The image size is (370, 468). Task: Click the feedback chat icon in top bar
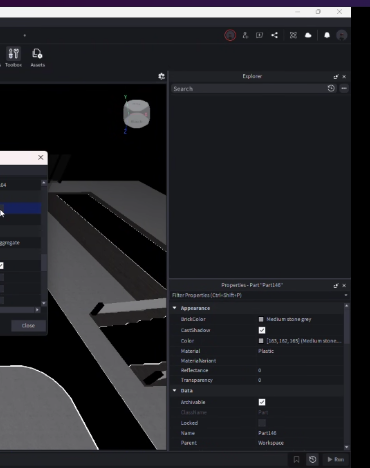click(x=259, y=35)
